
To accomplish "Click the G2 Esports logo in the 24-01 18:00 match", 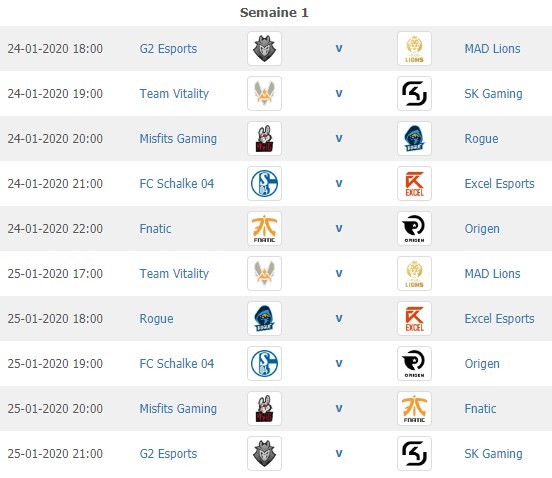I will coord(264,49).
